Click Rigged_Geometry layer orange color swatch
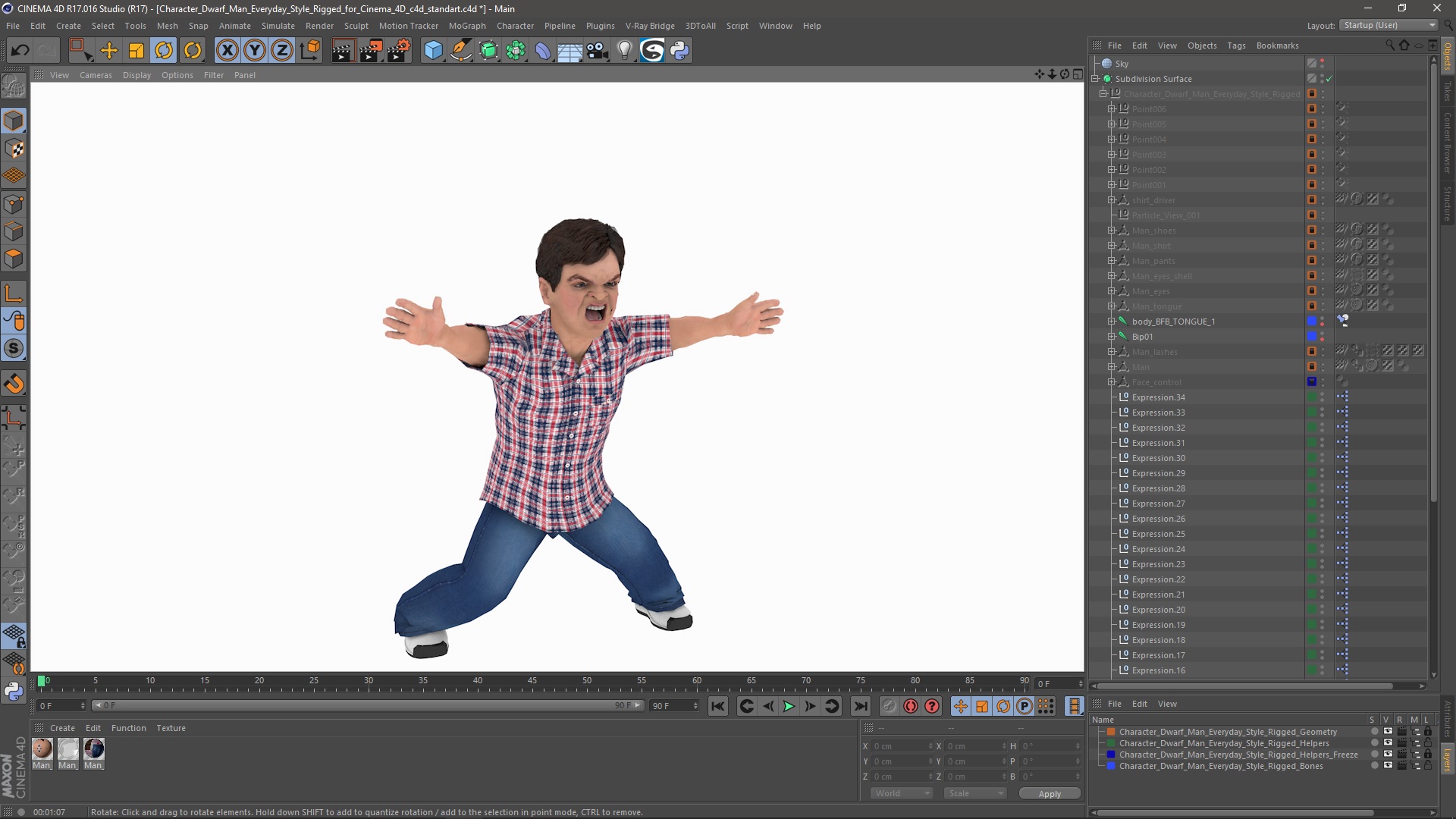Screen dimensions: 1456x819 coord(1111,732)
